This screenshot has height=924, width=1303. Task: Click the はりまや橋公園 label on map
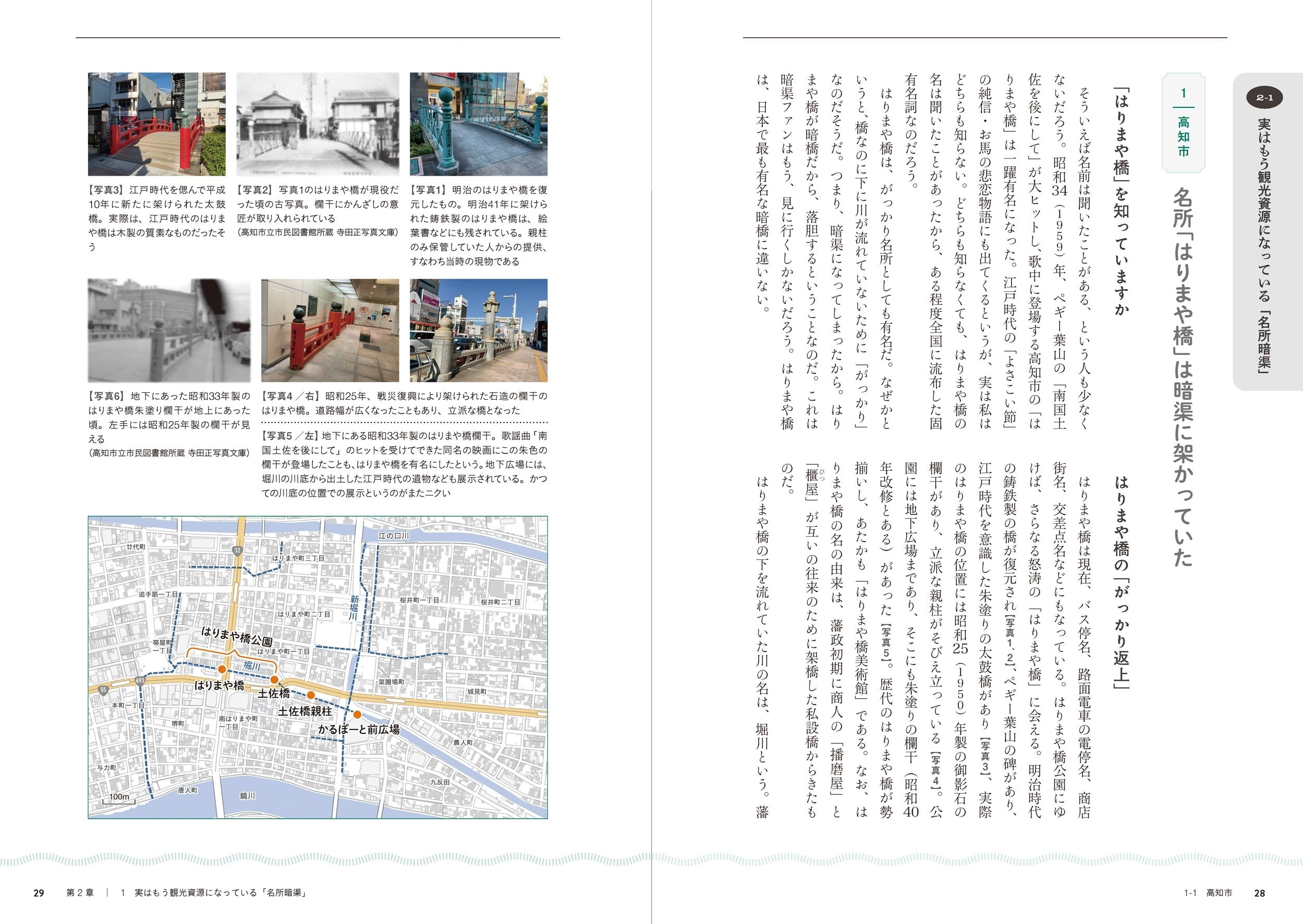click(x=236, y=637)
